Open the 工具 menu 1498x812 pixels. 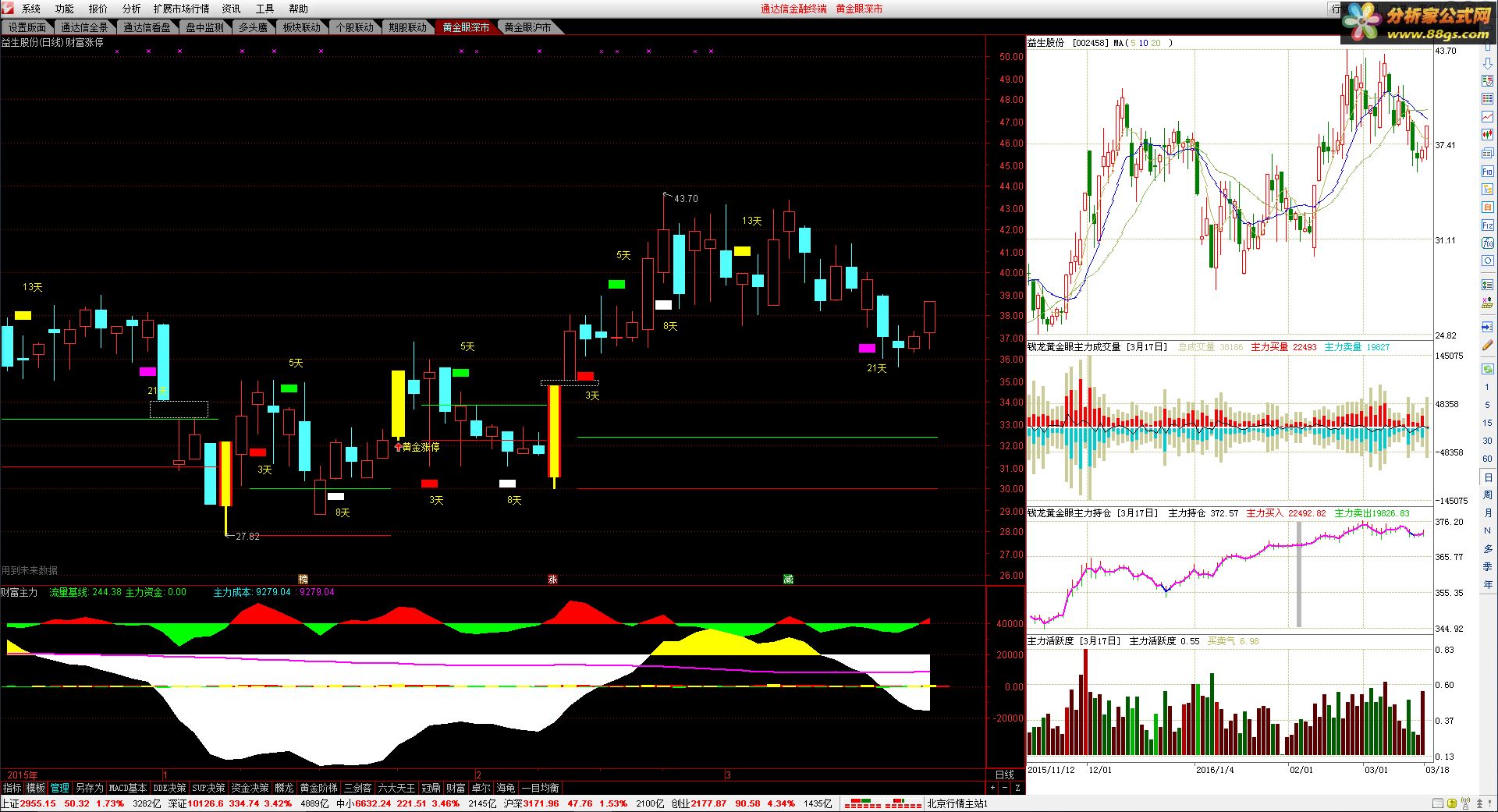(265, 9)
